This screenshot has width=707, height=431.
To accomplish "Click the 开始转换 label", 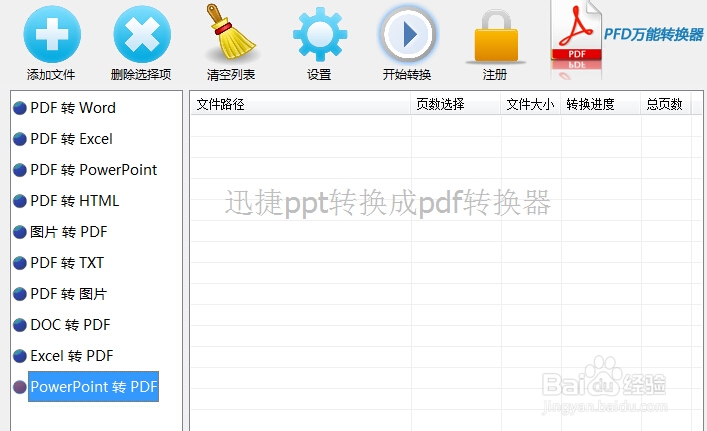I will (x=407, y=74).
